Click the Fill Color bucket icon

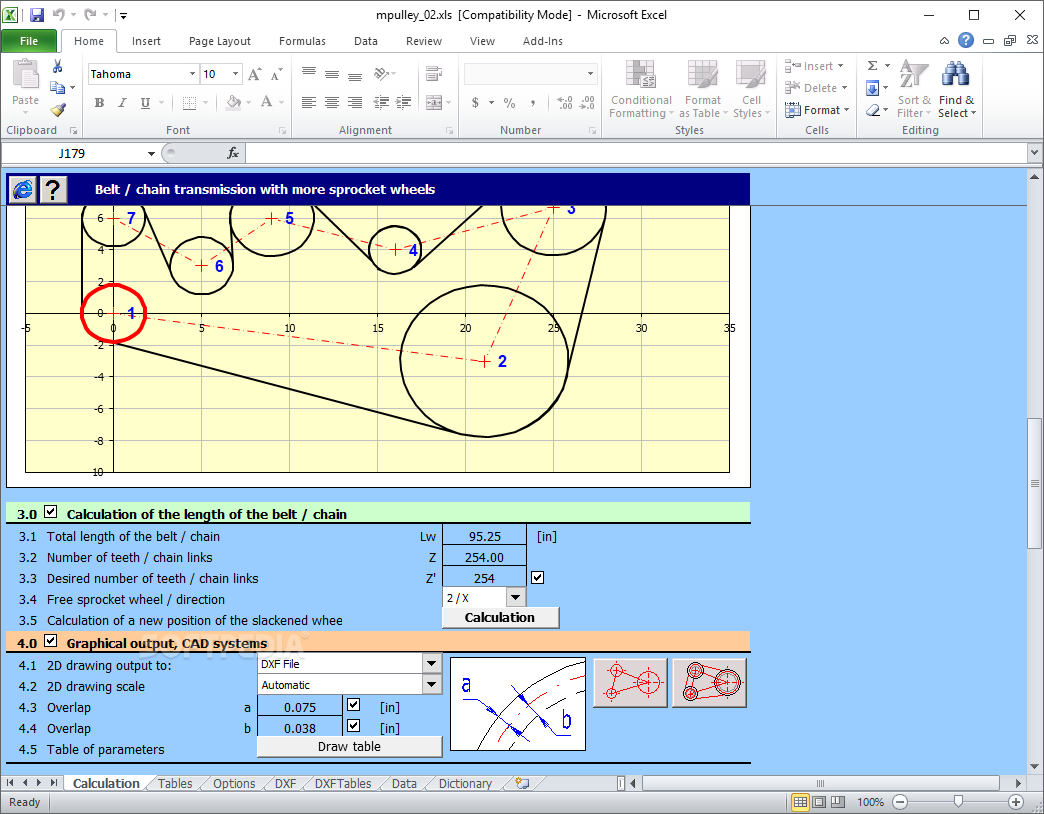click(234, 102)
